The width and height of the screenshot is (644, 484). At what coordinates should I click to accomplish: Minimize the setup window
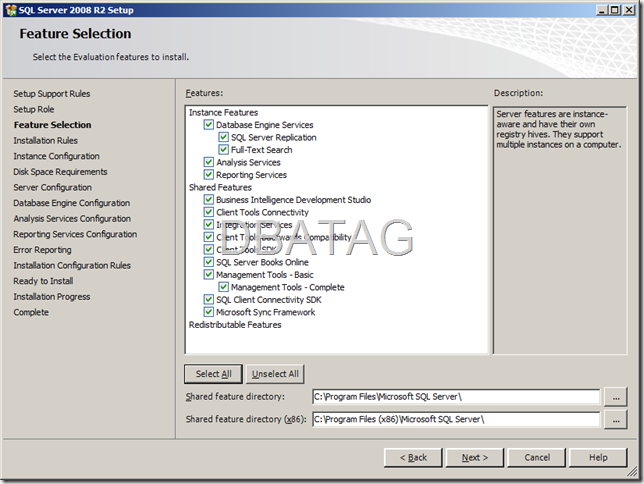602,10
